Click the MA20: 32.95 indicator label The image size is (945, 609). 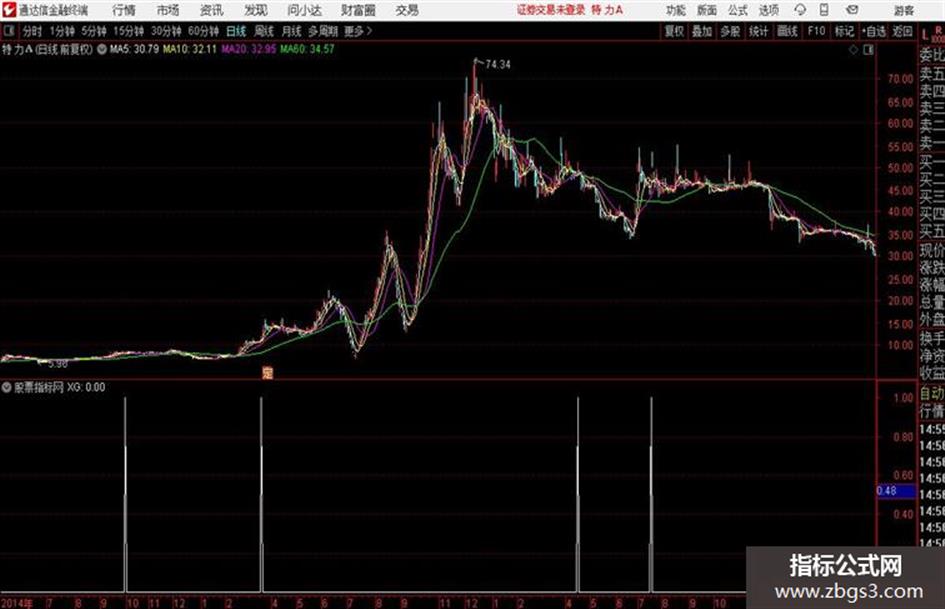(x=249, y=49)
